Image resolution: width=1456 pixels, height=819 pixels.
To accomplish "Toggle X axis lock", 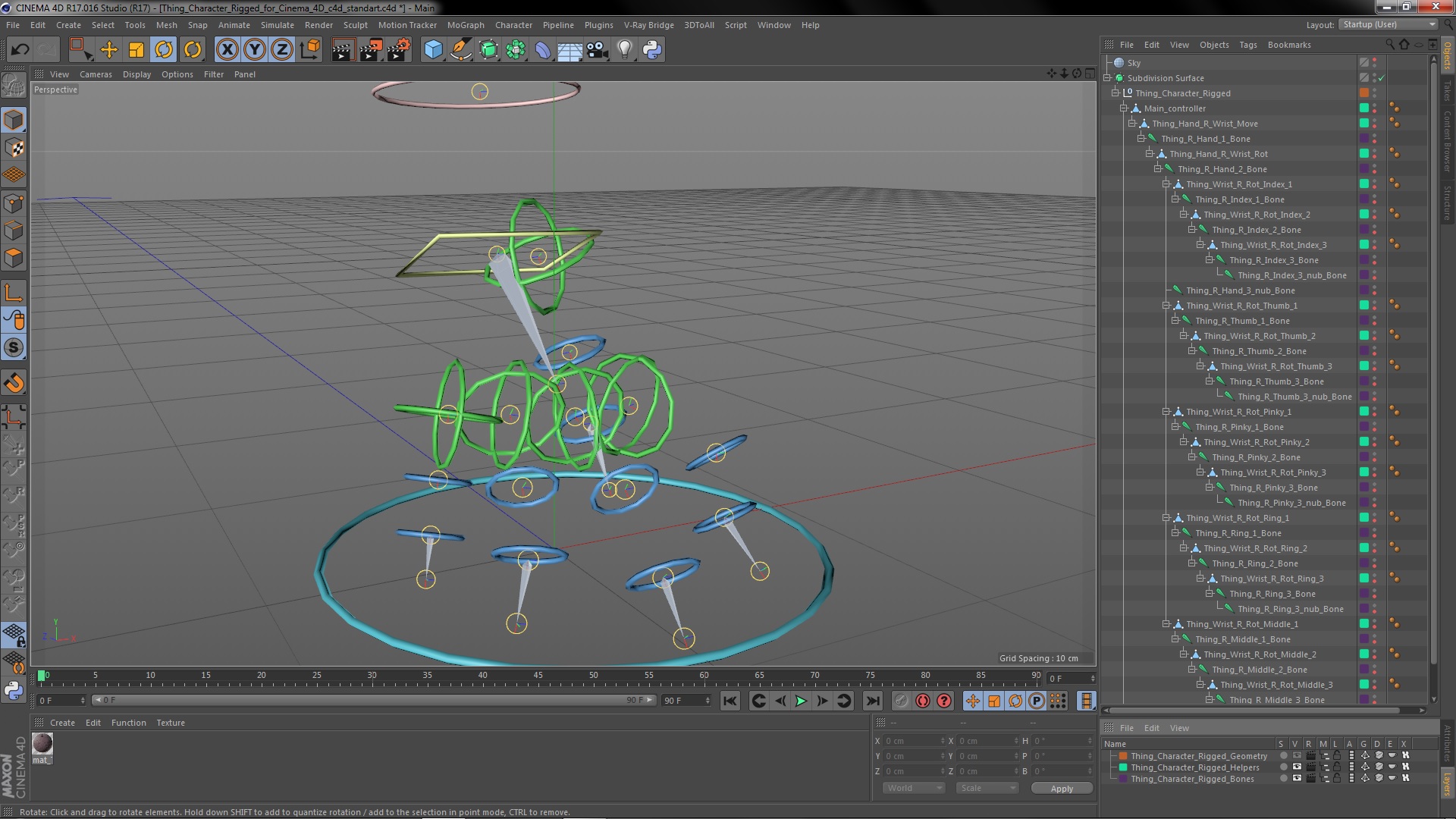I will [227, 50].
